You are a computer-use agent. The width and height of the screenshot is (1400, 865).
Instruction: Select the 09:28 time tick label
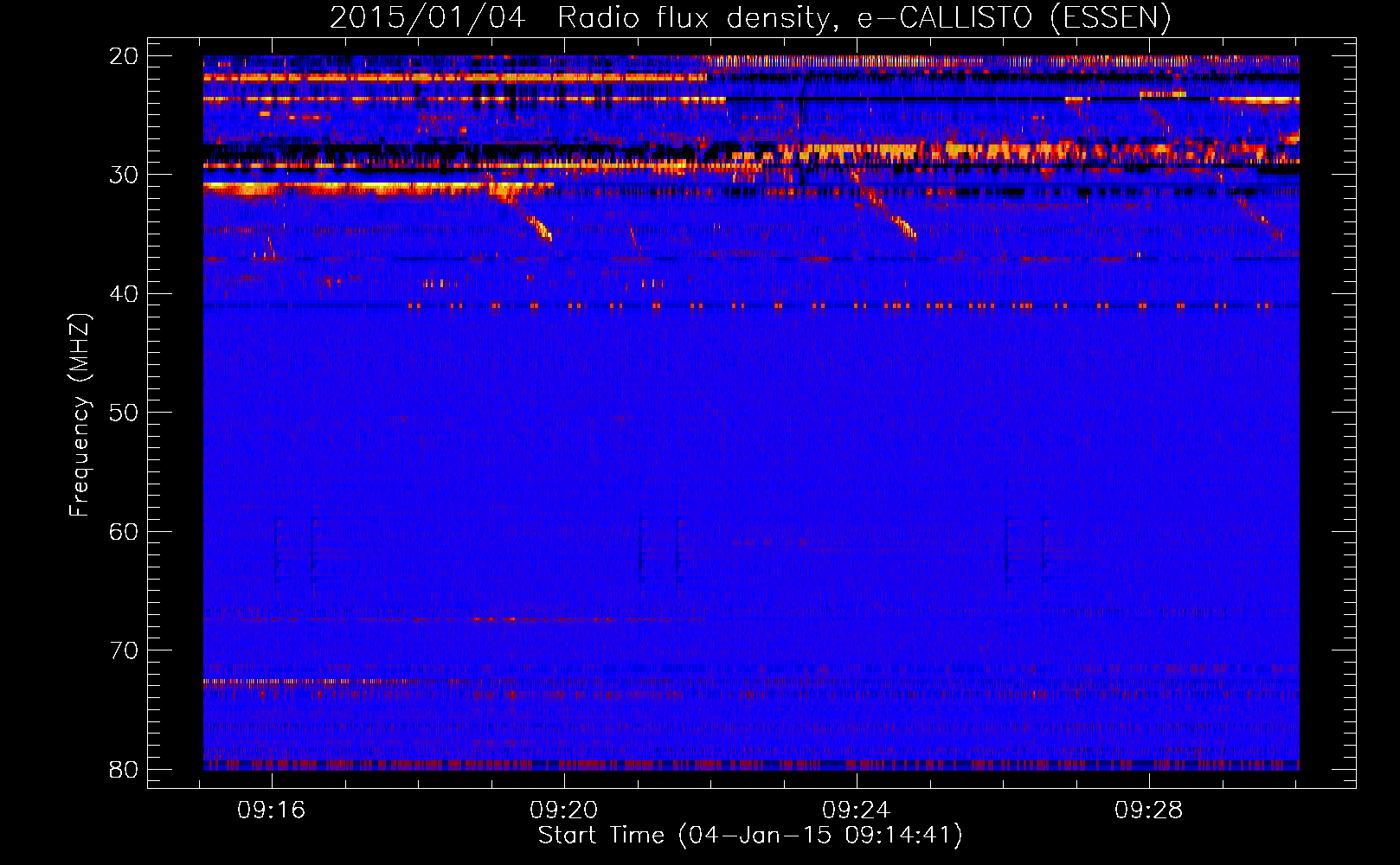1148,811
